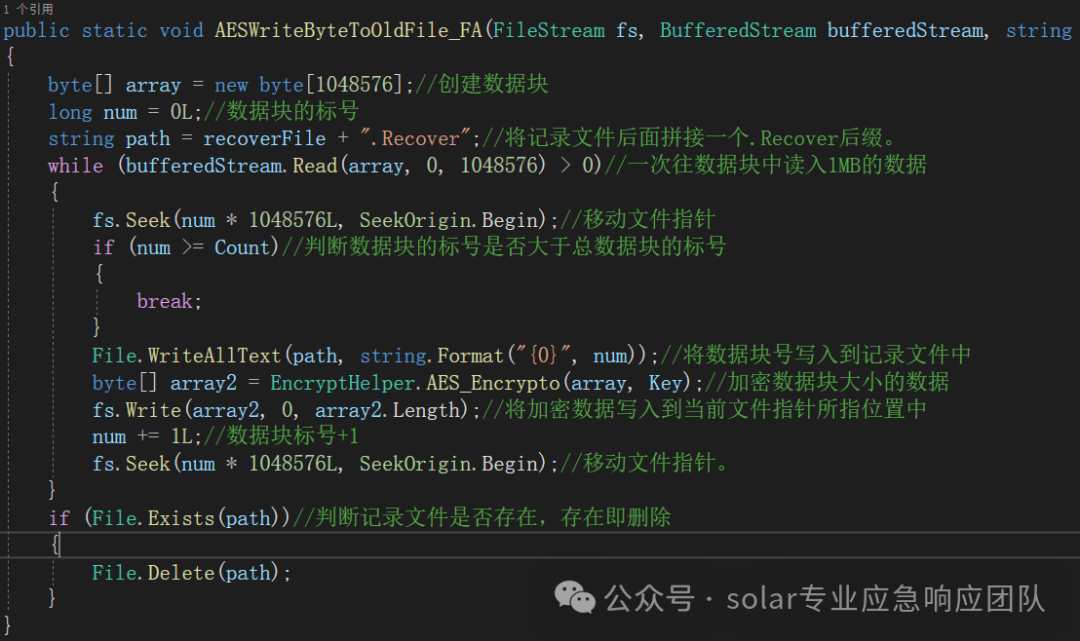1080x641 pixels.
Task: Click the 'while' keyword
Action: 76,166
